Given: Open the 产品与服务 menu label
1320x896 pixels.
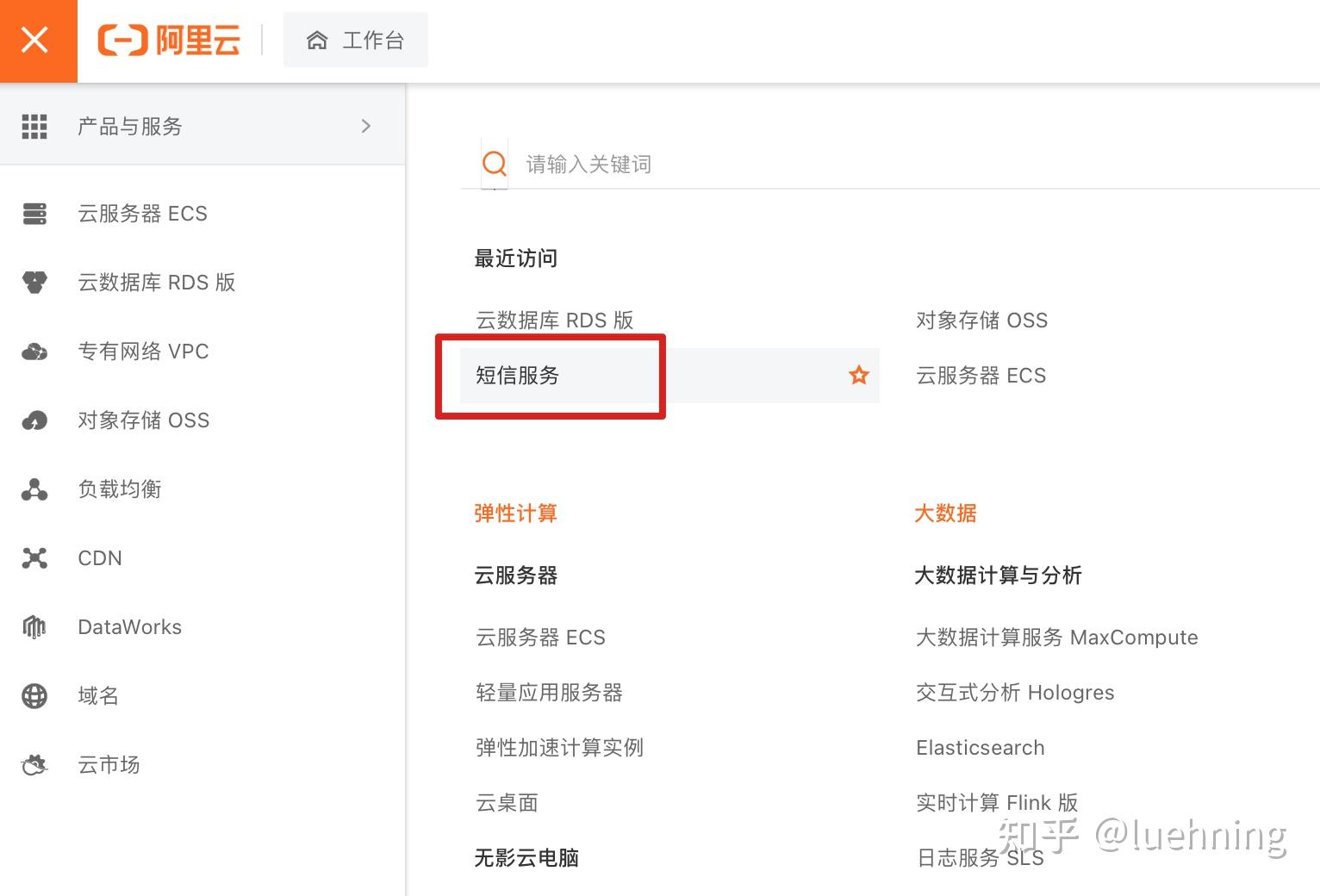Looking at the screenshot, I should 130,127.
